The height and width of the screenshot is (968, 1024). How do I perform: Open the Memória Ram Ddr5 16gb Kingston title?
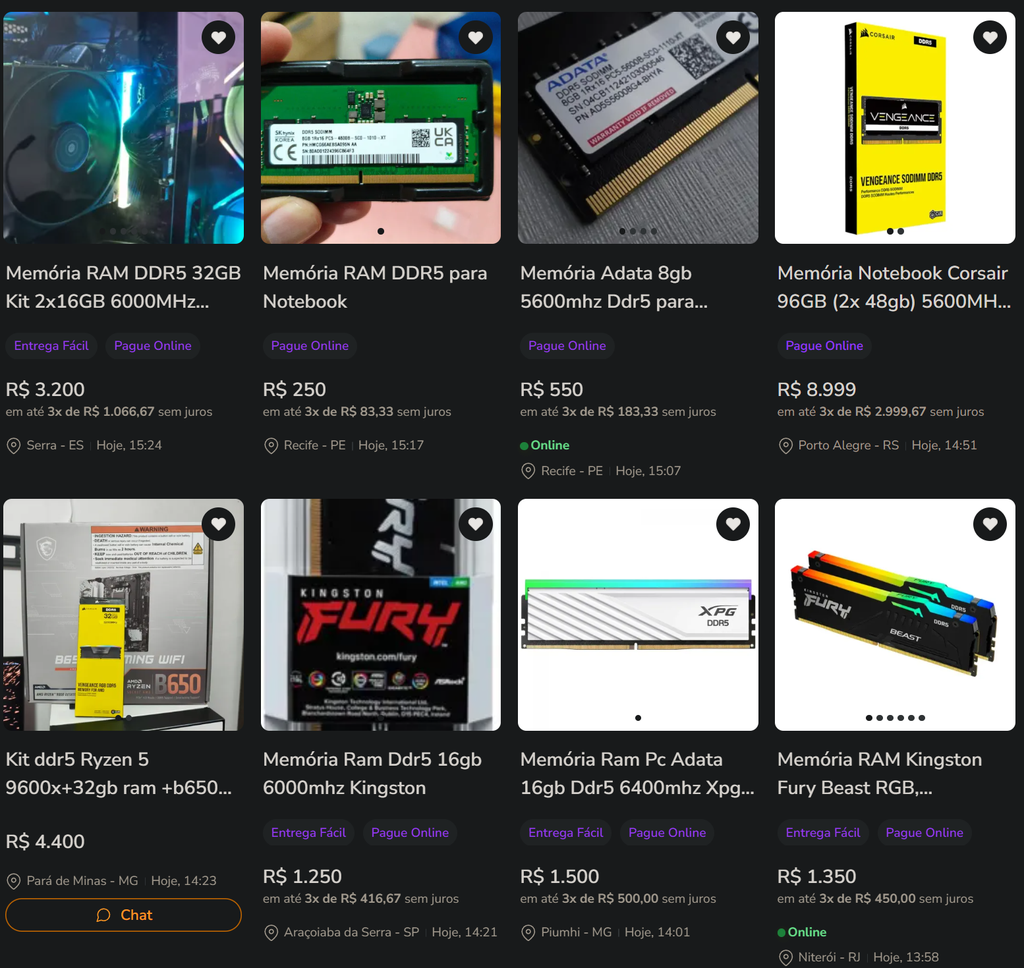pyautogui.click(x=372, y=773)
